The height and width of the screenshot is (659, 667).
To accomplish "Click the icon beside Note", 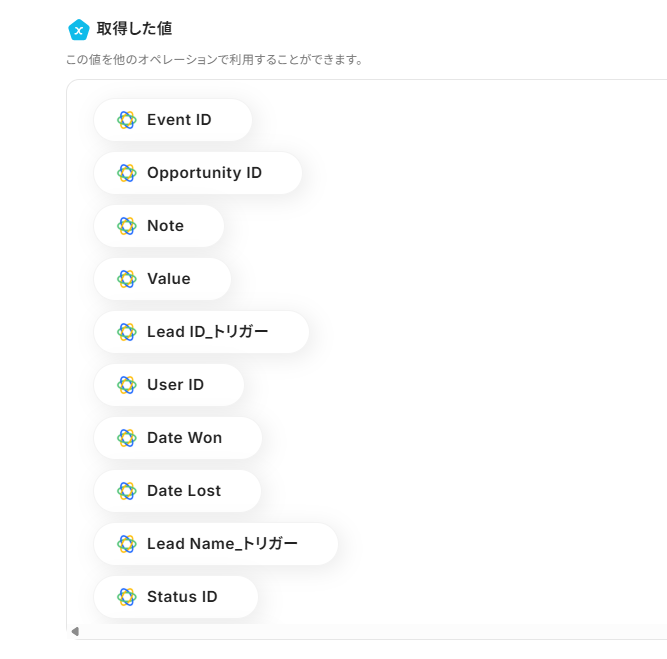I will (127, 226).
